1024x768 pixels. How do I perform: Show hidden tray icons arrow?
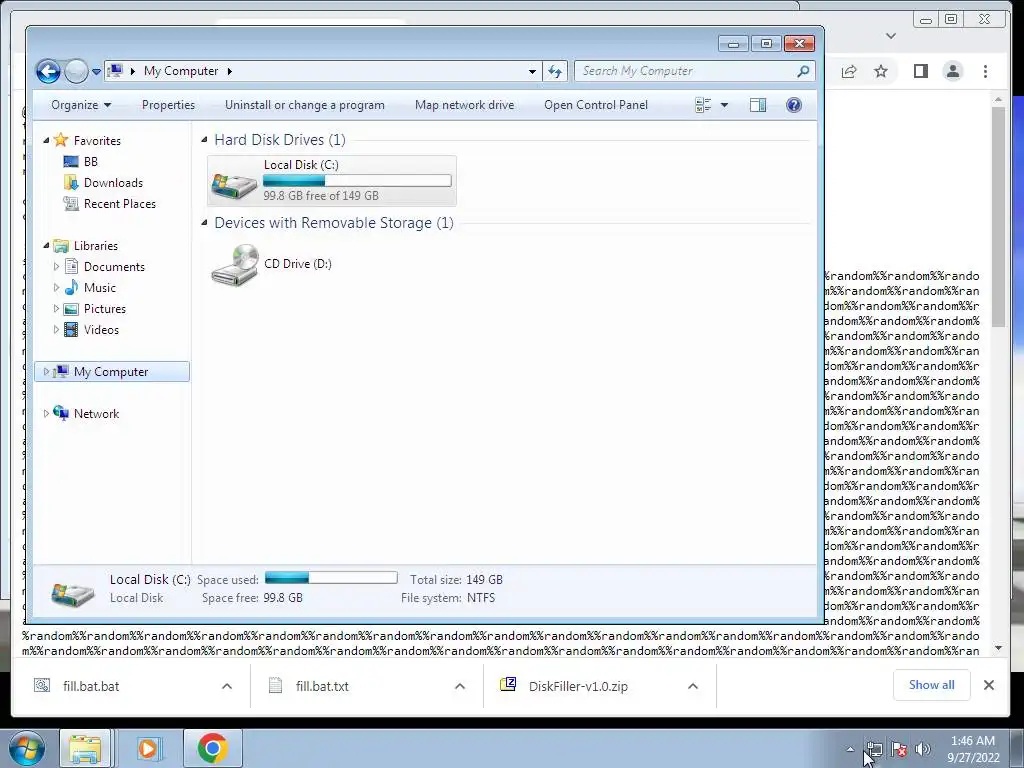click(x=850, y=749)
